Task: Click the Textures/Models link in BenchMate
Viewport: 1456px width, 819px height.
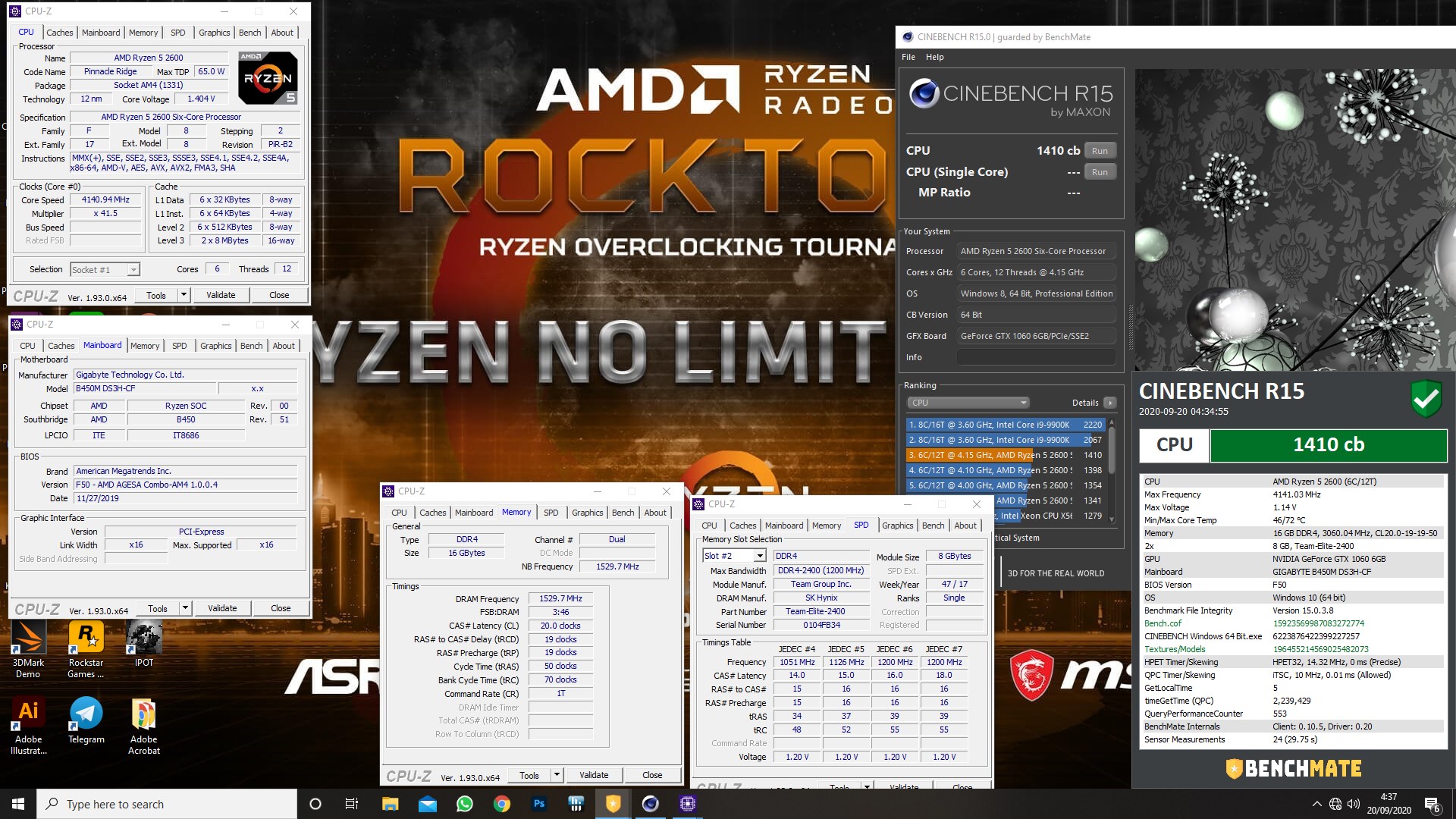Action: coord(1175,649)
